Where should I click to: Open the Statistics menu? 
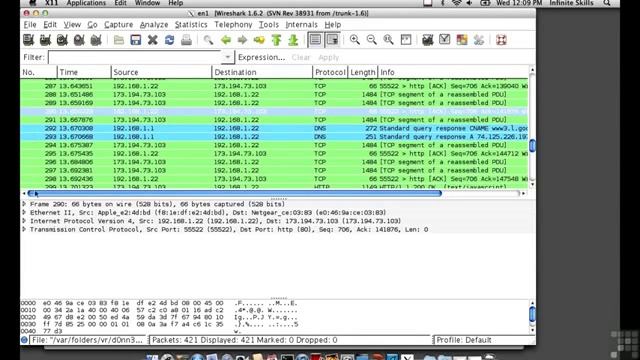coord(191,25)
